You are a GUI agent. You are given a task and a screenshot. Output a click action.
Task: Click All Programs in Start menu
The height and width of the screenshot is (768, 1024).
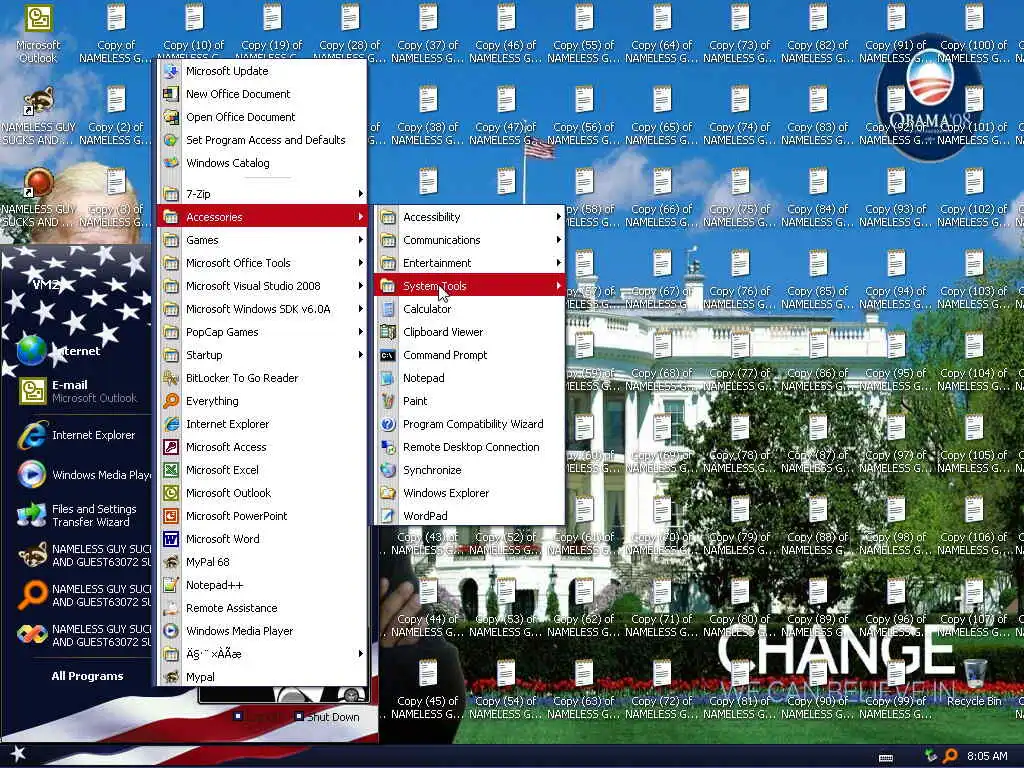(88, 676)
